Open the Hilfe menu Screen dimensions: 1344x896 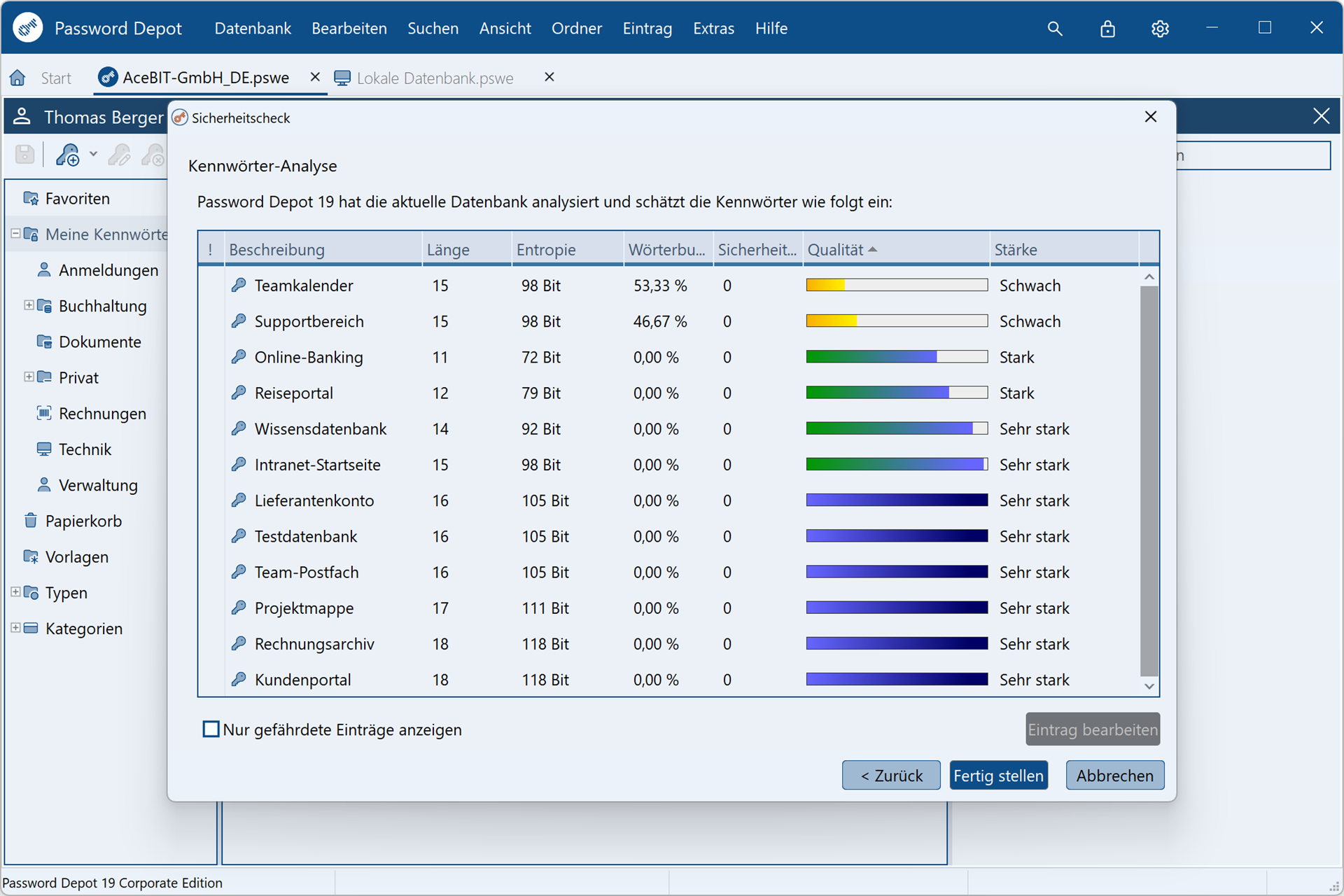click(x=771, y=29)
